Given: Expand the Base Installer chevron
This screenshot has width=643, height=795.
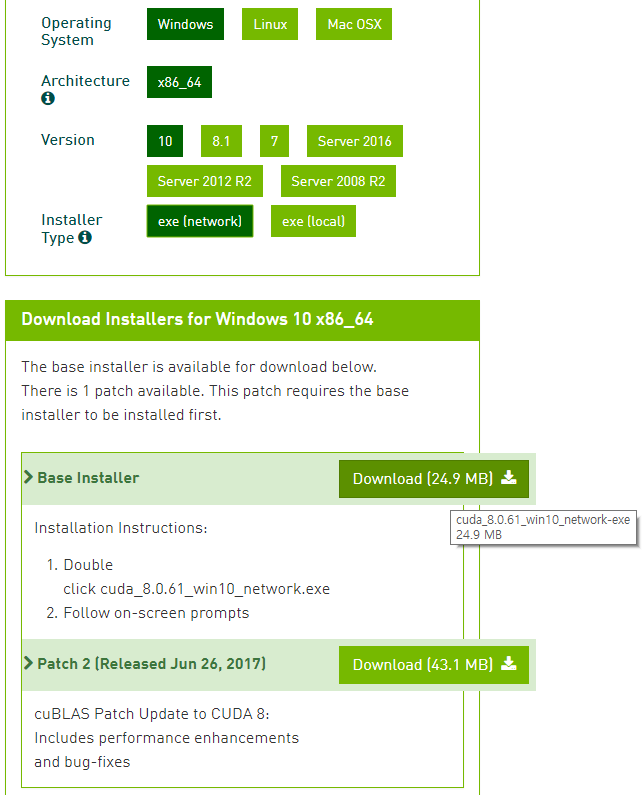Looking at the screenshot, I should click(28, 477).
